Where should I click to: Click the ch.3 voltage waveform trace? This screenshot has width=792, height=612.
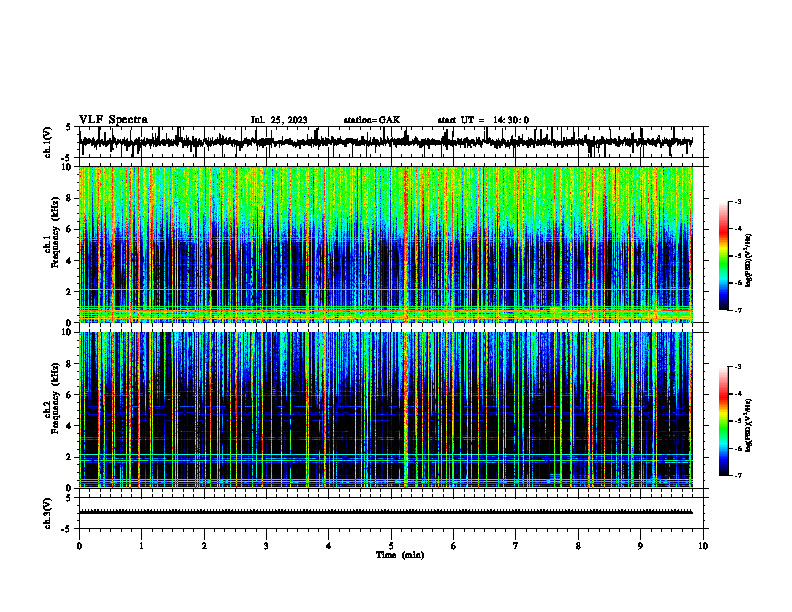[x=386, y=512]
